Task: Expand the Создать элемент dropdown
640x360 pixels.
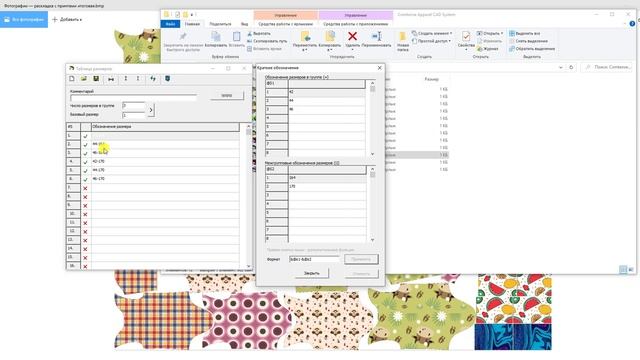Action: coord(451,33)
